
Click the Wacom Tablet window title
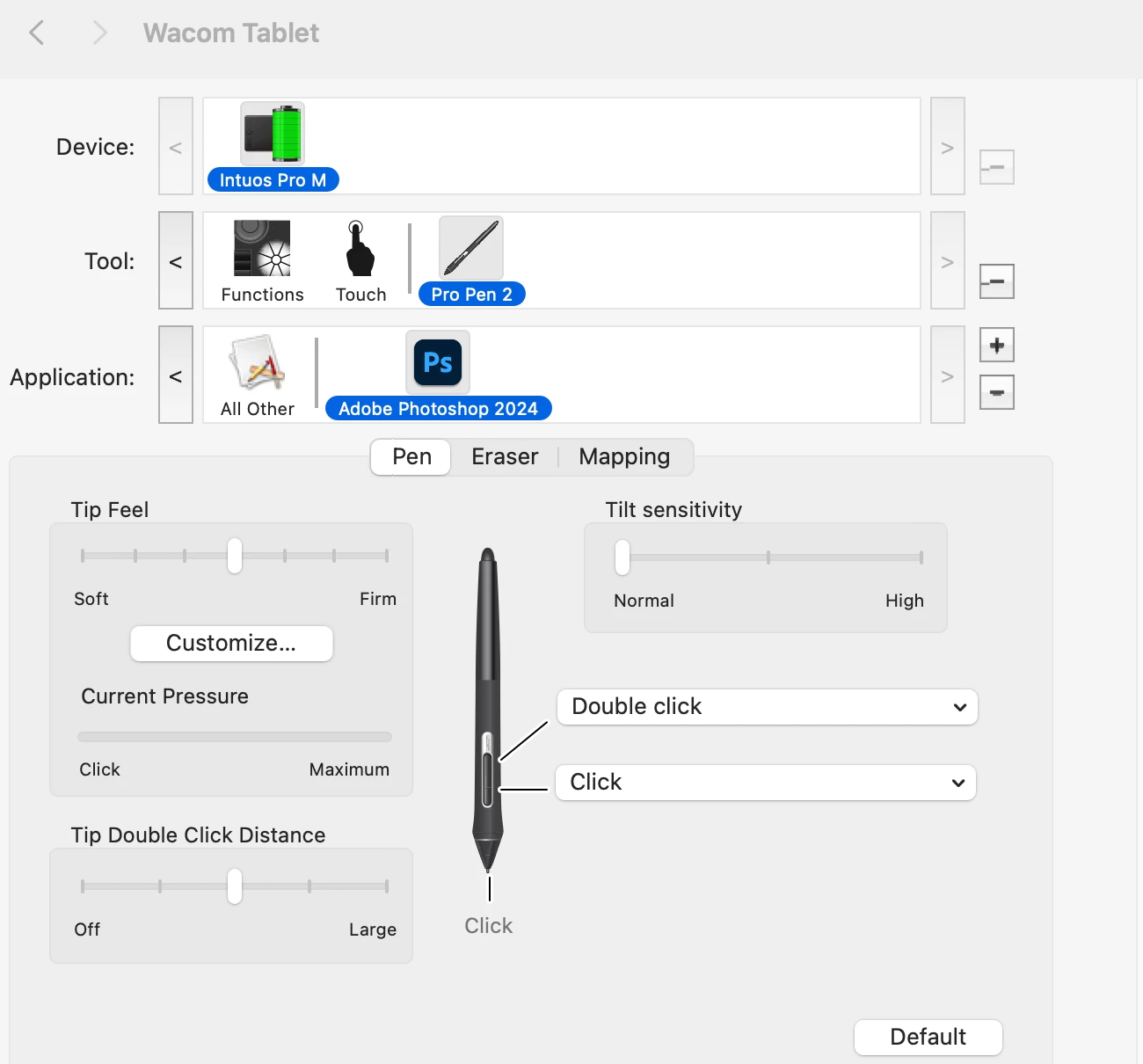pos(231,33)
